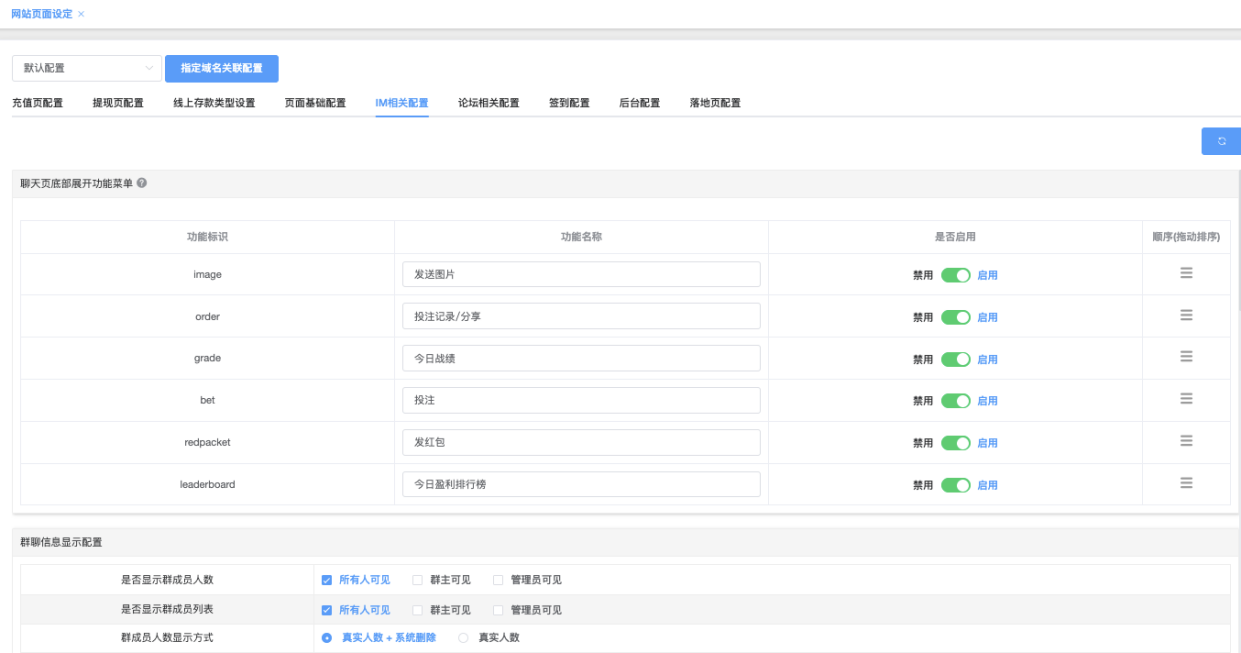Click the blue refresh icon button
This screenshot has height=653, width=1241.
pos(1220,142)
